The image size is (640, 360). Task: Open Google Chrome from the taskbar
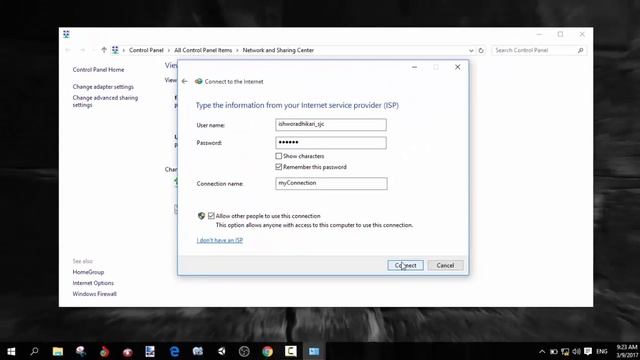[x=267, y=351]
